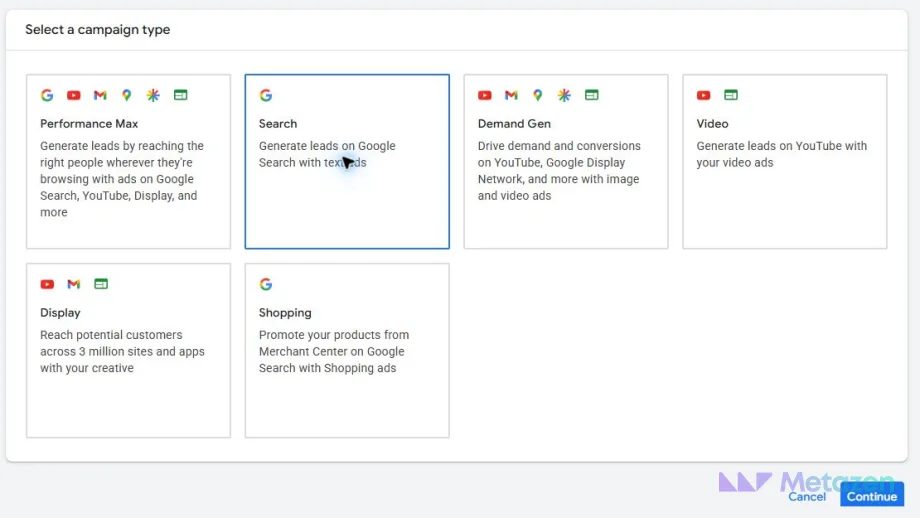Viewport: 920px width, 518px height.
Task: Select the Performance Max campaign type title
Action: tap(89, 124)
